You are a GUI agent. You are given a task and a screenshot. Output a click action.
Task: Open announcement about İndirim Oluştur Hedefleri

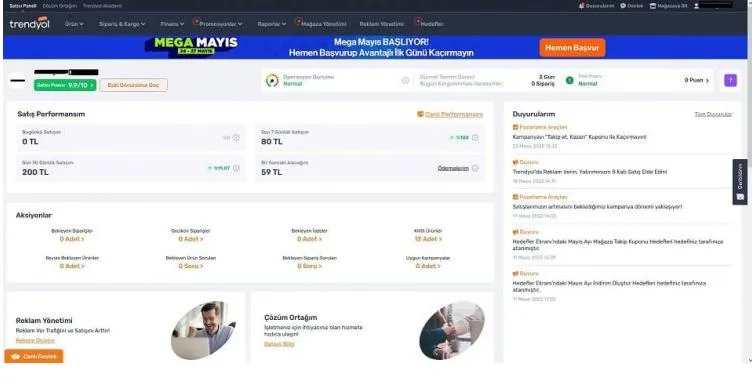(x=609, y=286)
